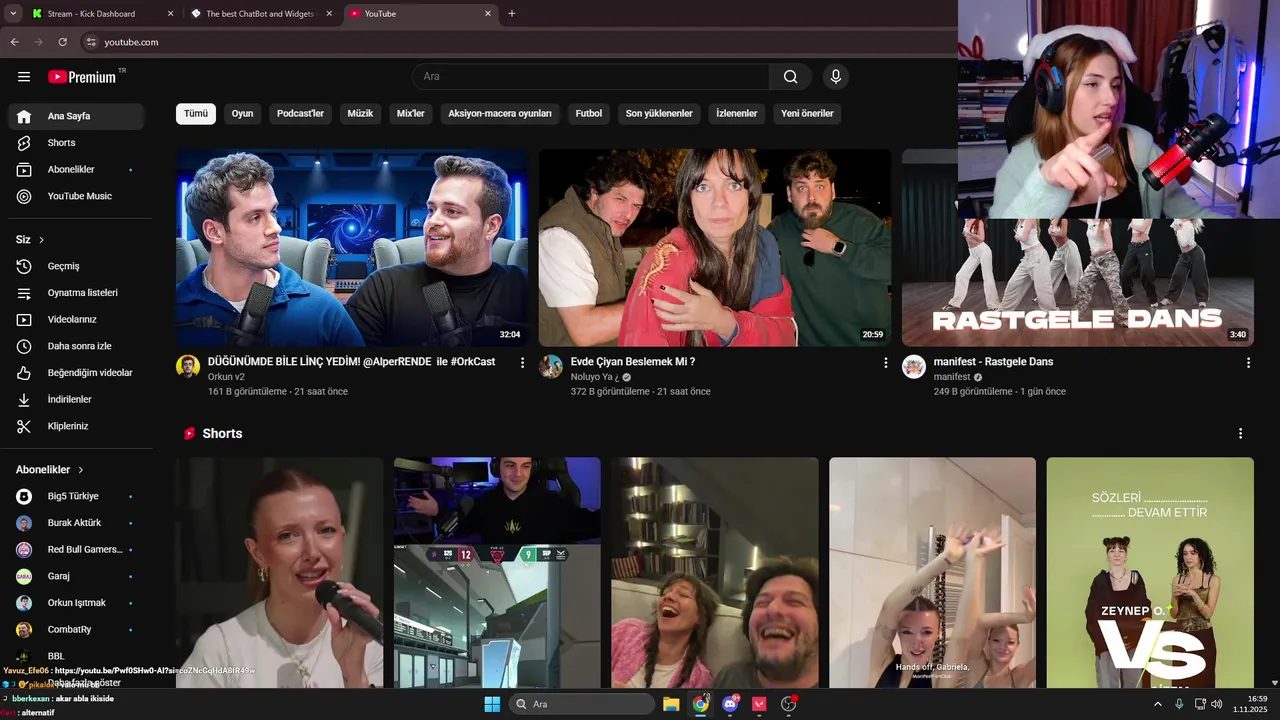The width and height of the screenshot is (1280, 720).
Task: Open Beğendiğim videolar
Action: 76,373
